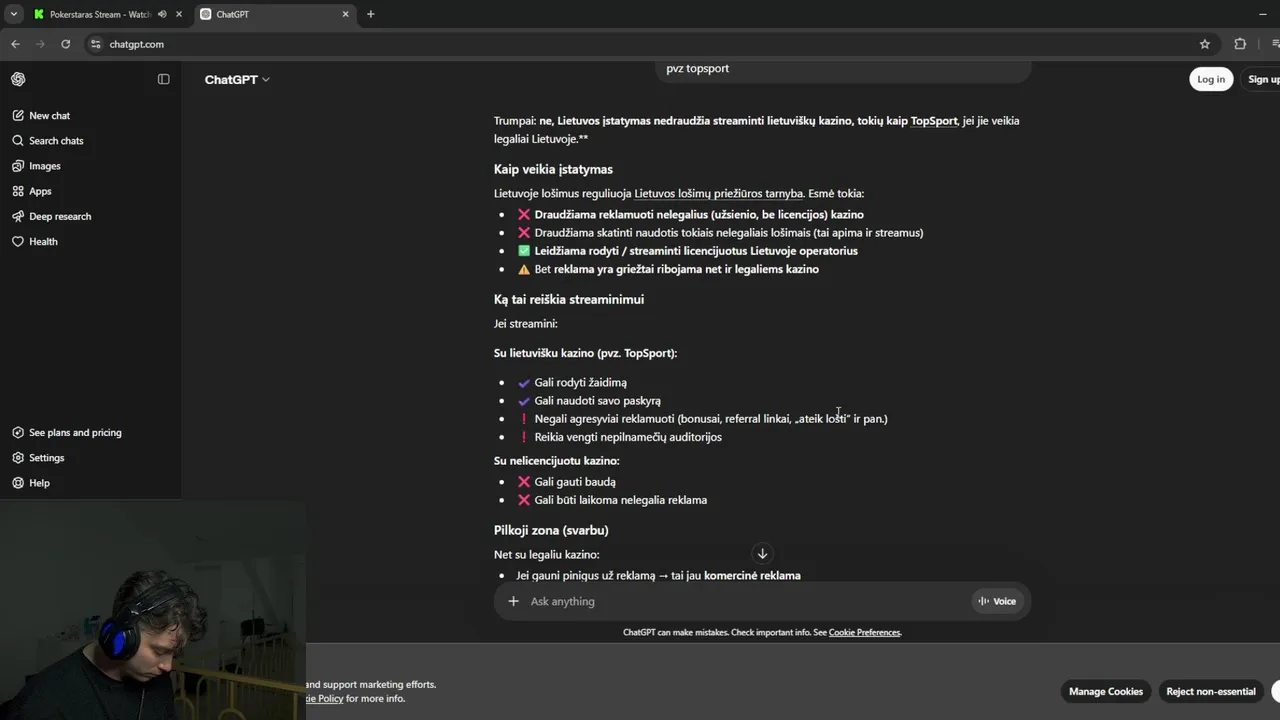
Task: Open a new browser tab
Action: point(371,14)
